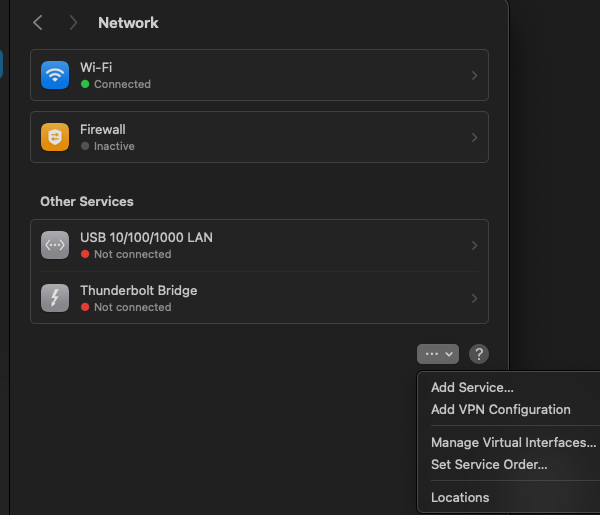Open the Locations submenu entry
This screenshot has height=515, width=600.
point(460,497)
